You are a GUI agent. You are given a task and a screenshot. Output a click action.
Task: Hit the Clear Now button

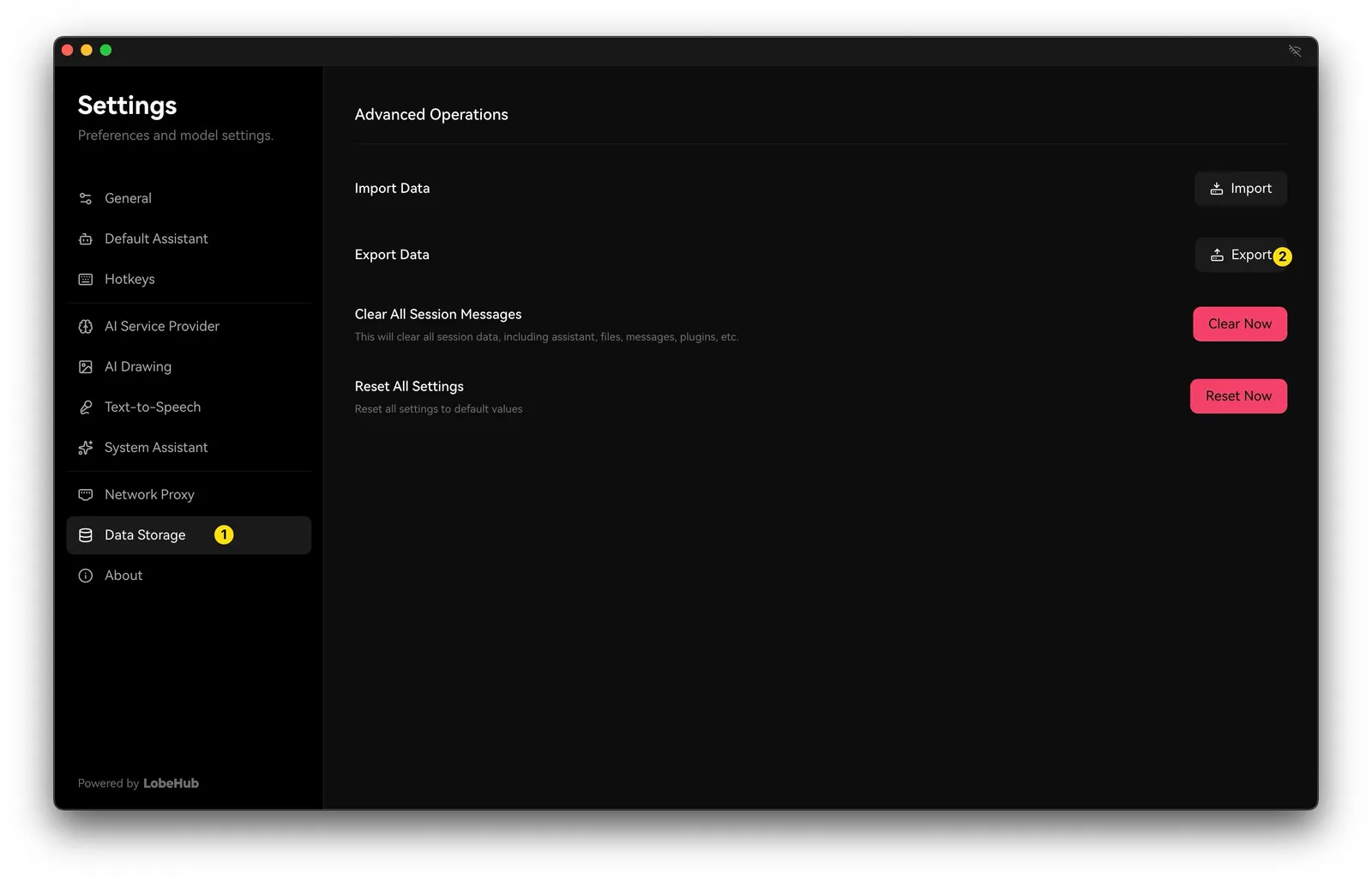click(x=1239, y=324)
